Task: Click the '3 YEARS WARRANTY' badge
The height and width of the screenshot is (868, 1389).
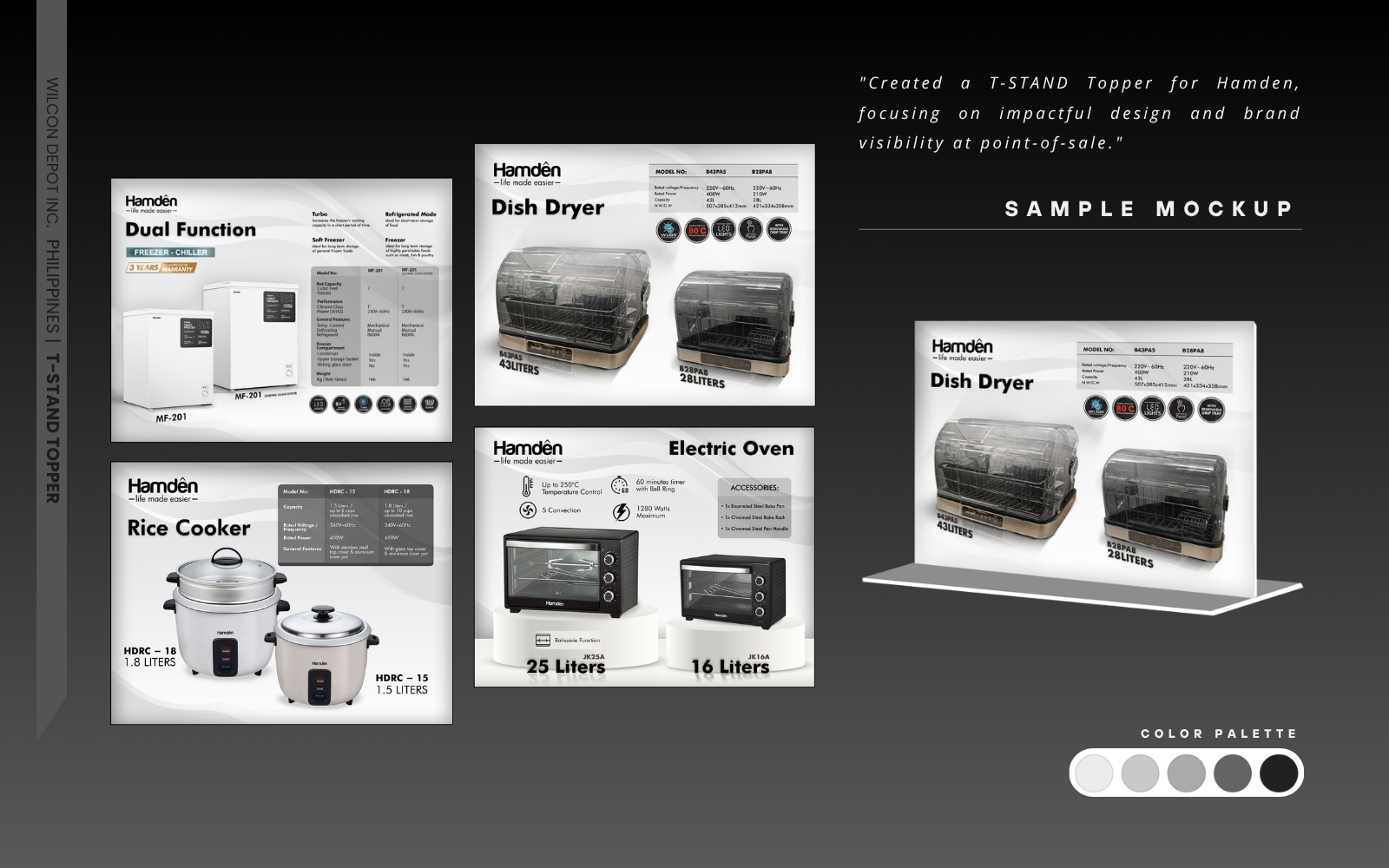Action: point(161,268)
